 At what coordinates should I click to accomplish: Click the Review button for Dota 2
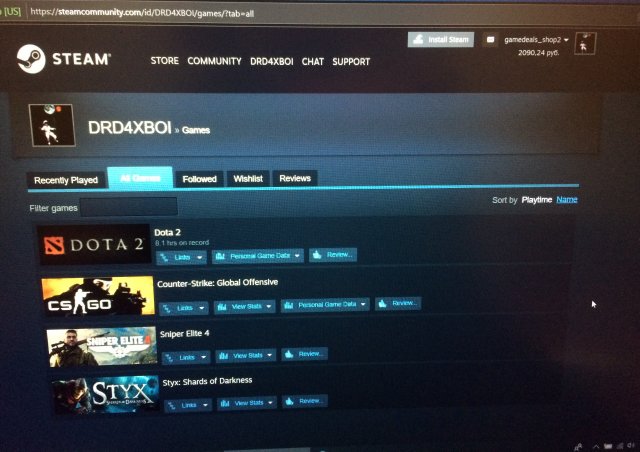[x=333, y=255]
